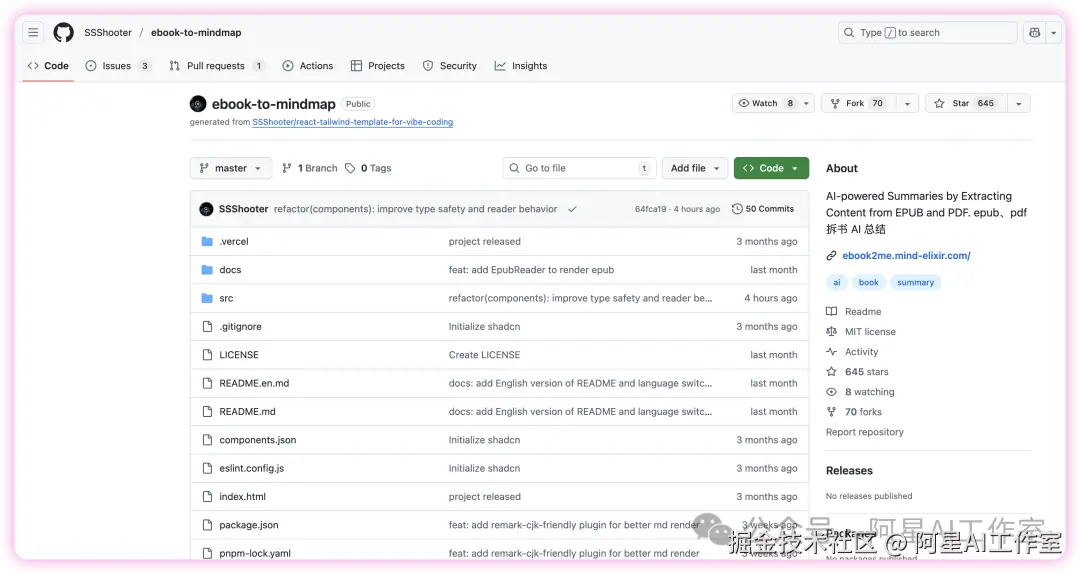Switch to the Security tab
1080x574 pixels.
(x=450, y=66)
